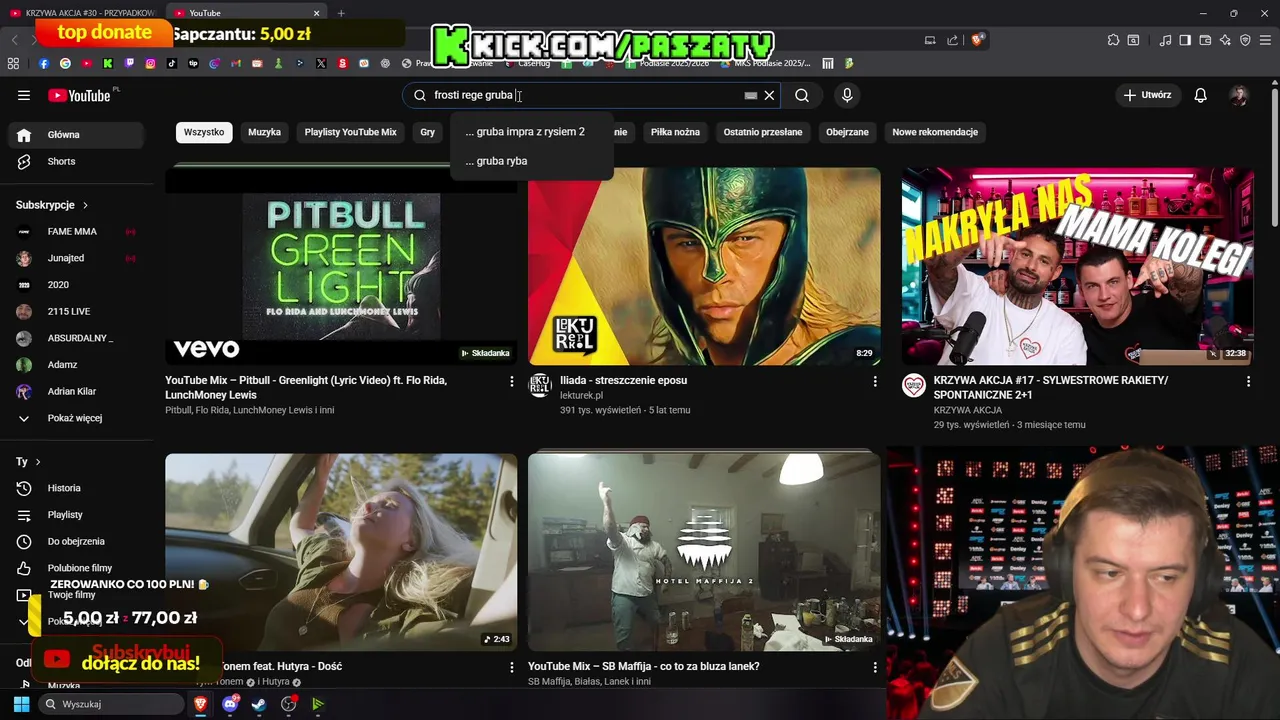Open the Twitch bookmark icon
The image size is (1280, 720).
click(x=129, y=63)
